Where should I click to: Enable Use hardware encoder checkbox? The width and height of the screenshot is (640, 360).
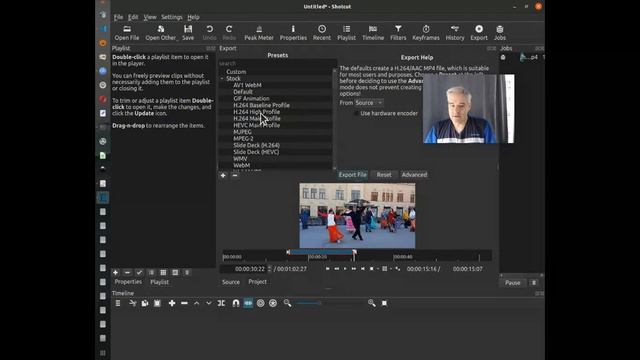[x=356, y=113]
